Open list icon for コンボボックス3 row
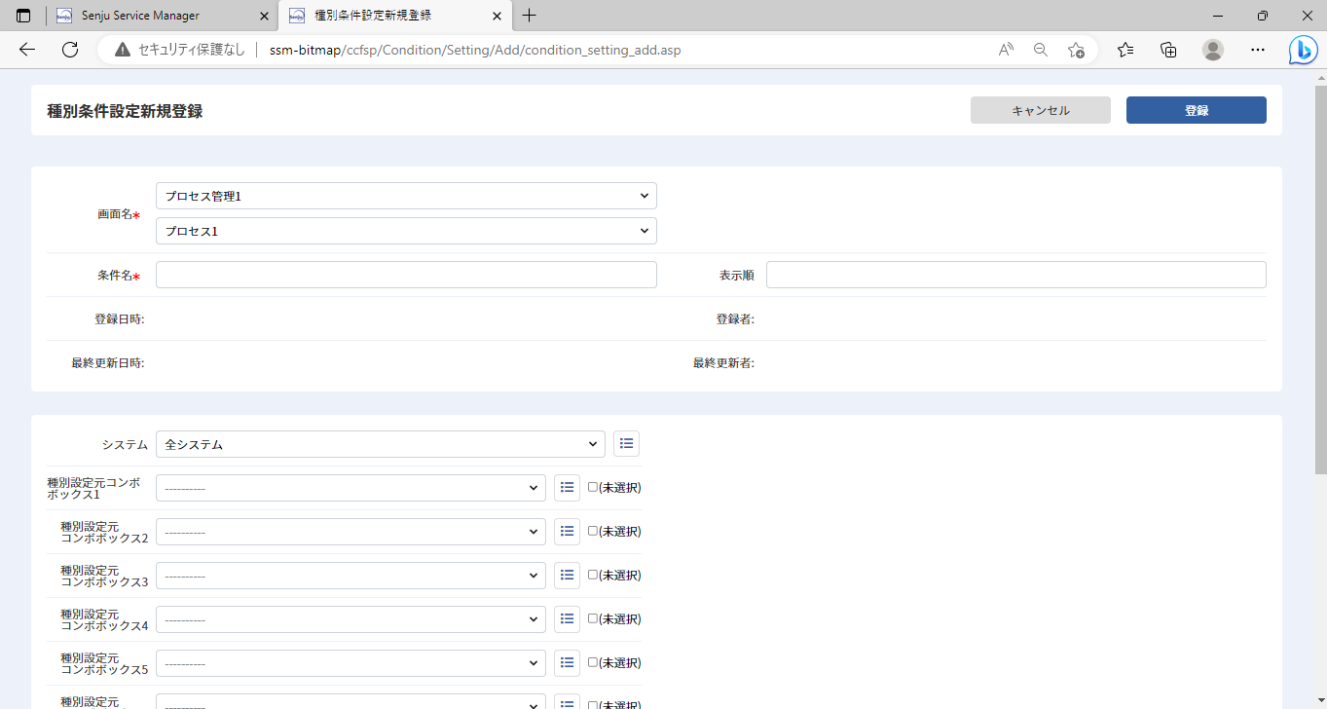This screenshot has width=1327, height=709. pyautogui.click(x=567, y=576)
